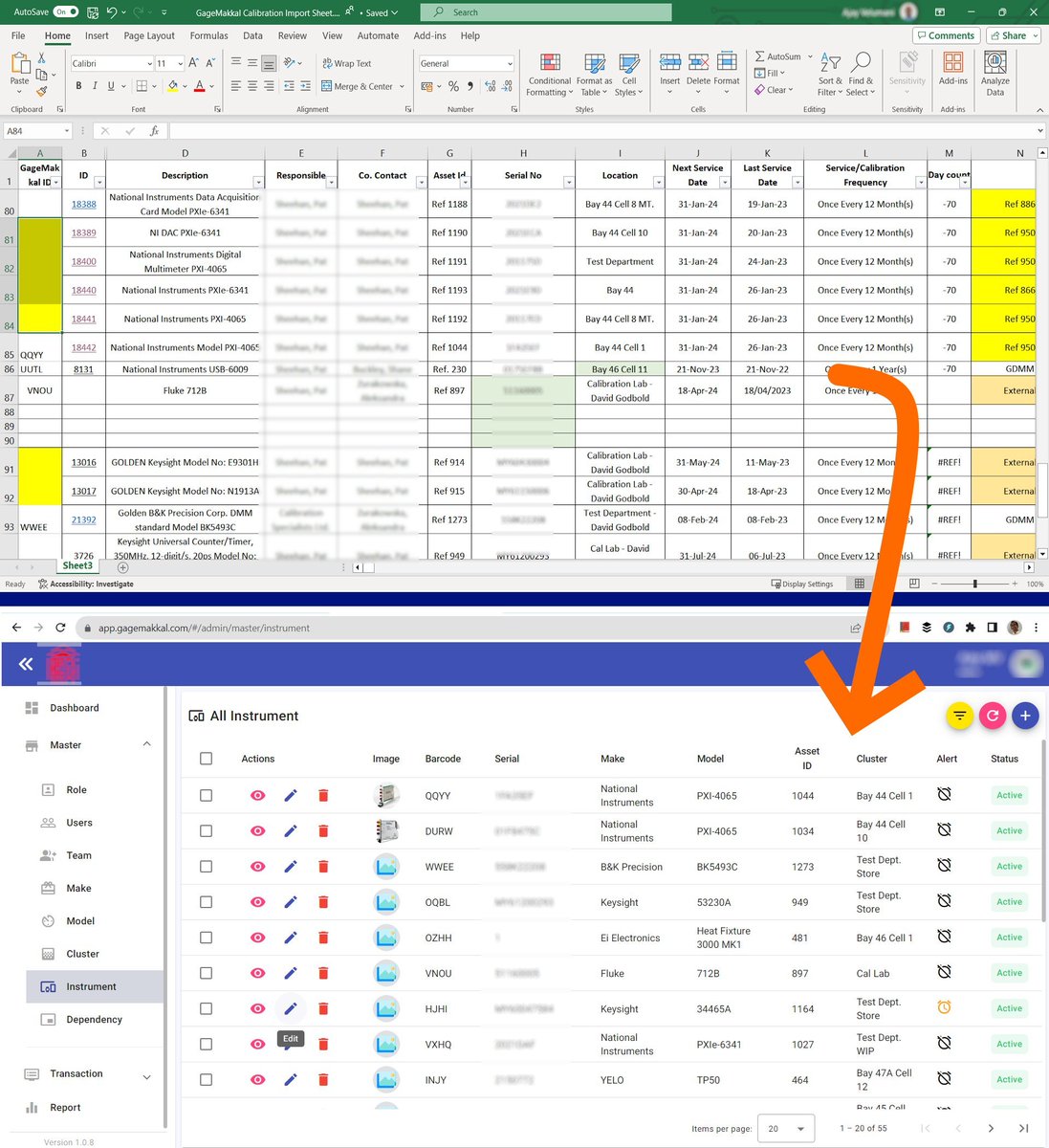View details of the WWEE instrument
This screenshot has width=1049, height=1148.
click(257, 866)
